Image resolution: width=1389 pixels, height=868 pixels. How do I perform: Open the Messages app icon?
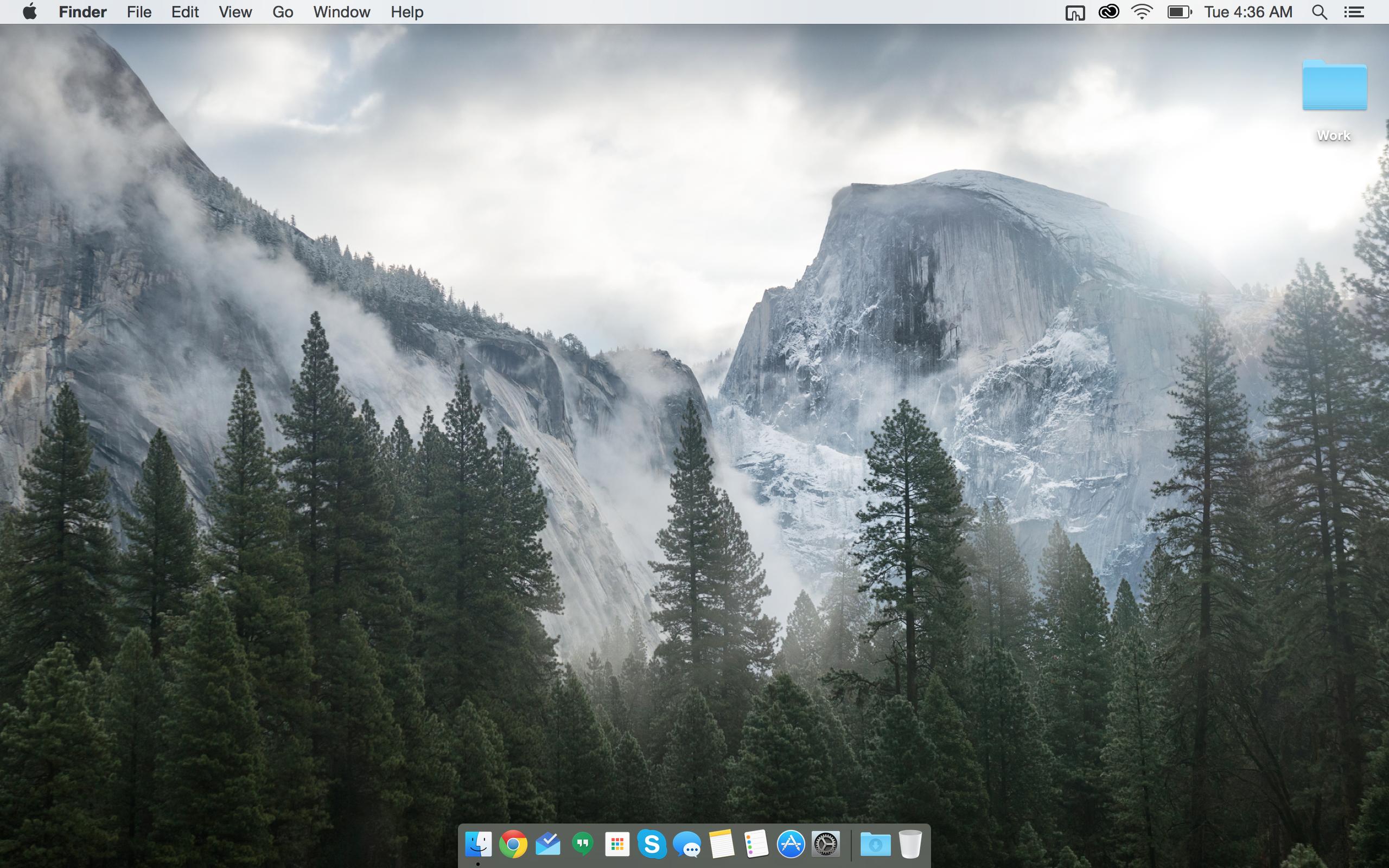coord(687,845)
